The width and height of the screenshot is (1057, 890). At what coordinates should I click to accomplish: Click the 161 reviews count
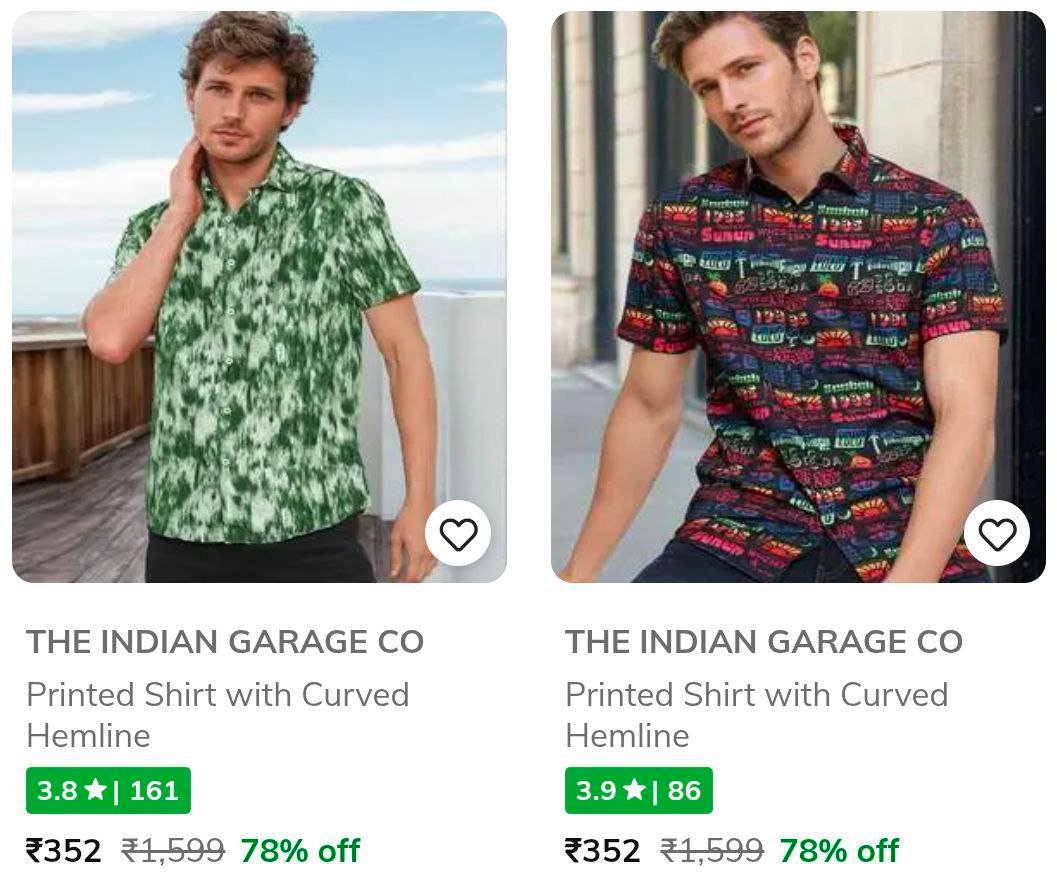154,791
